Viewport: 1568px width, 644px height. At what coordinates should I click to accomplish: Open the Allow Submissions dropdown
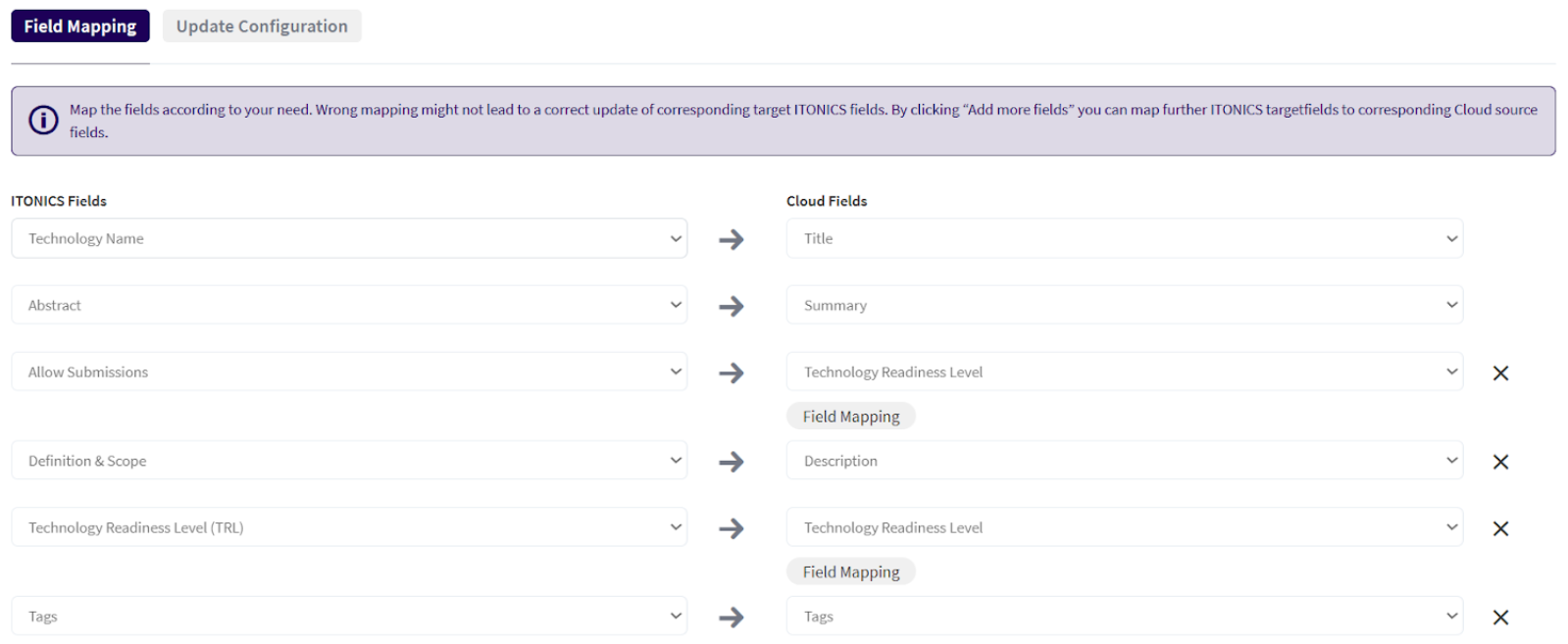(x=349, y=372)
